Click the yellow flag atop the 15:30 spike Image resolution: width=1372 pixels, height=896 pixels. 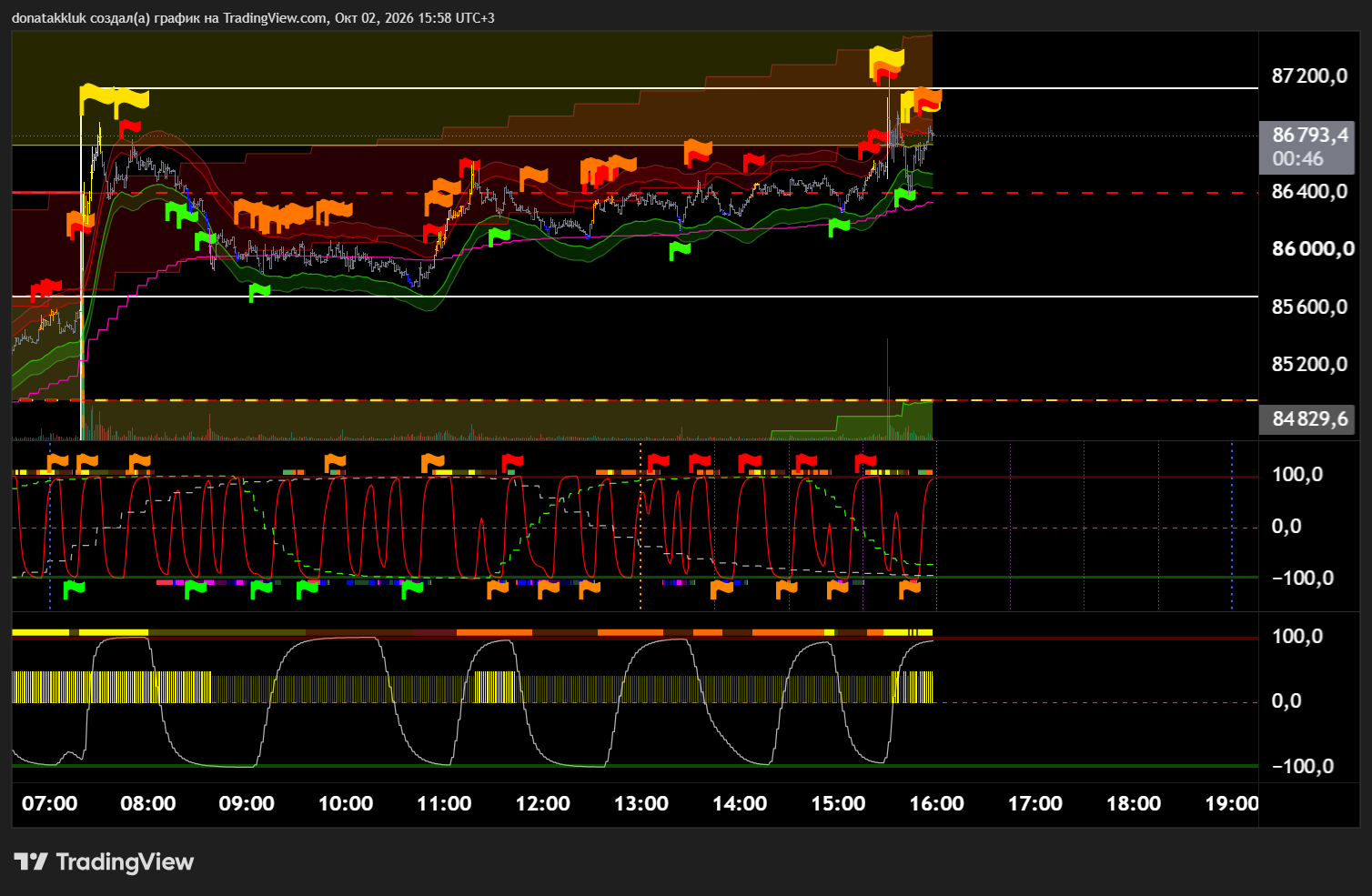point(886,60)
